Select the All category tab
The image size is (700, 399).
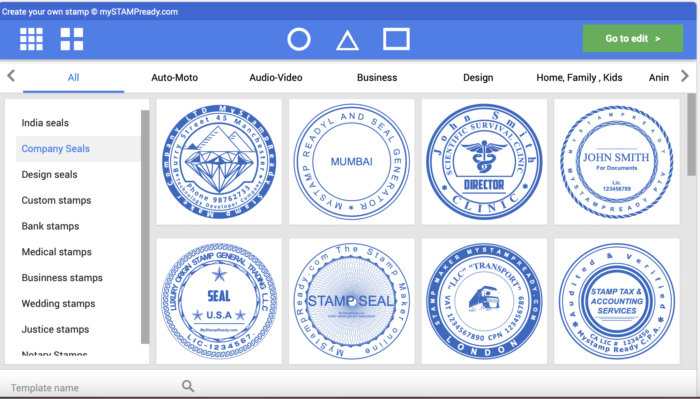click(x=73, y=78)
